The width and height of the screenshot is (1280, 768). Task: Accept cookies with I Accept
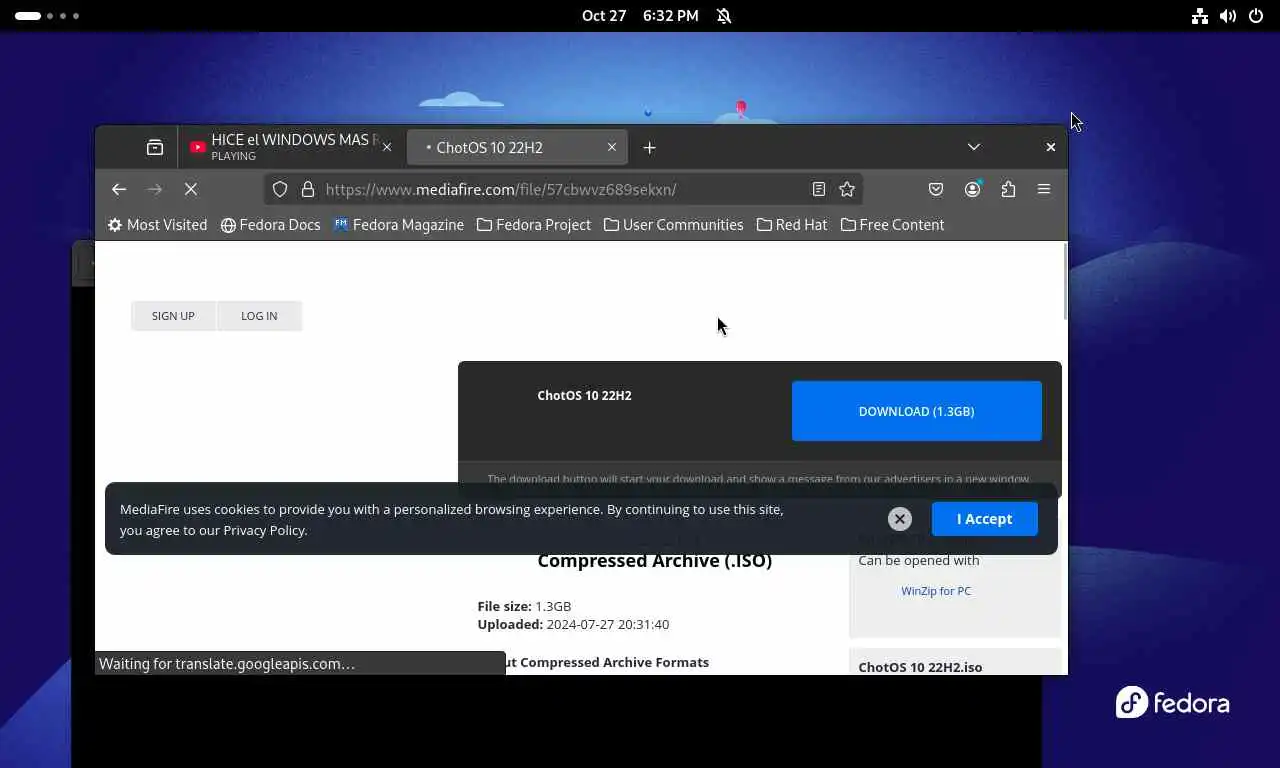985,519
